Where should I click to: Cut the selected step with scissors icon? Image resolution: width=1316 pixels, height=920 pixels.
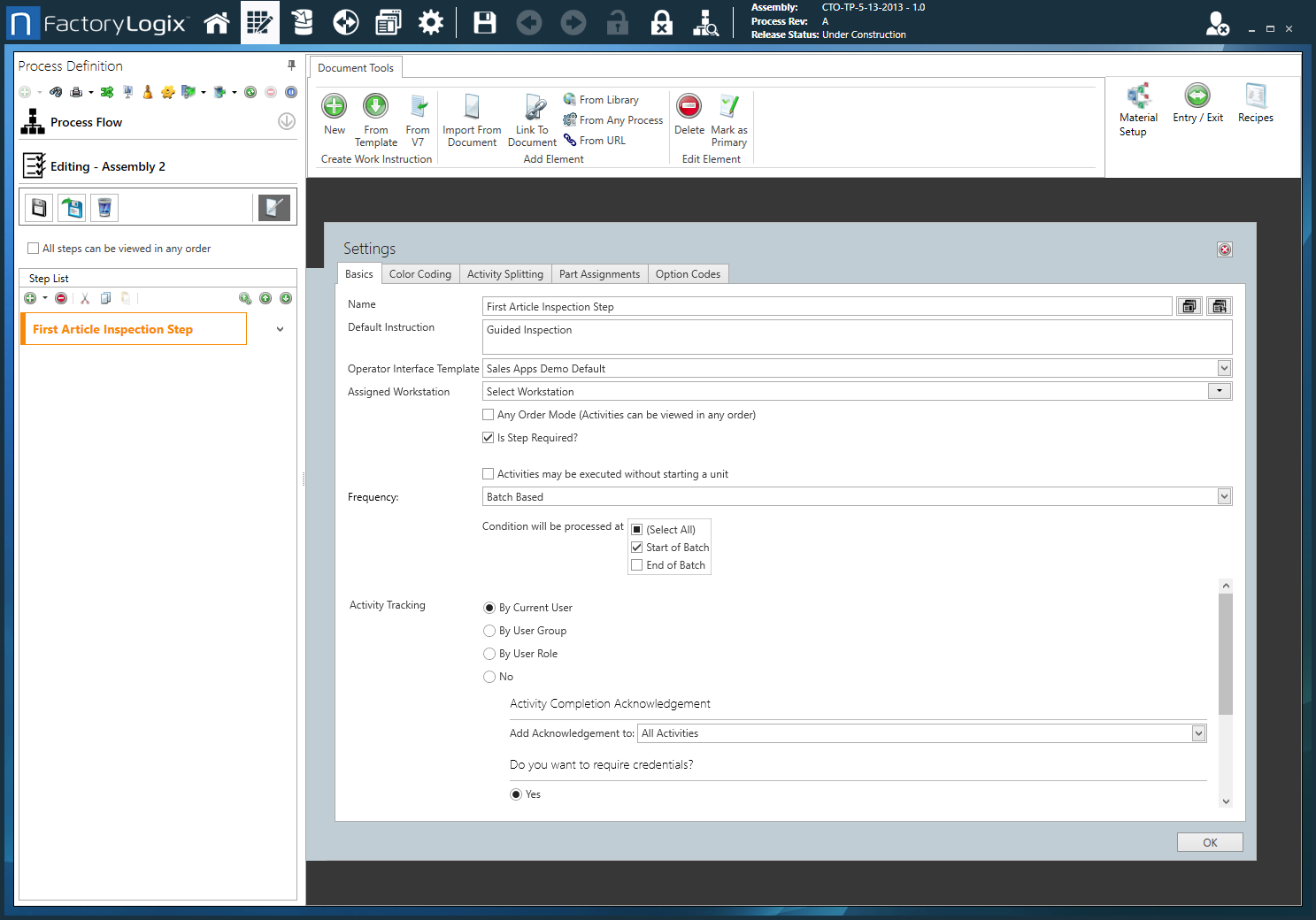pos(84,298)
